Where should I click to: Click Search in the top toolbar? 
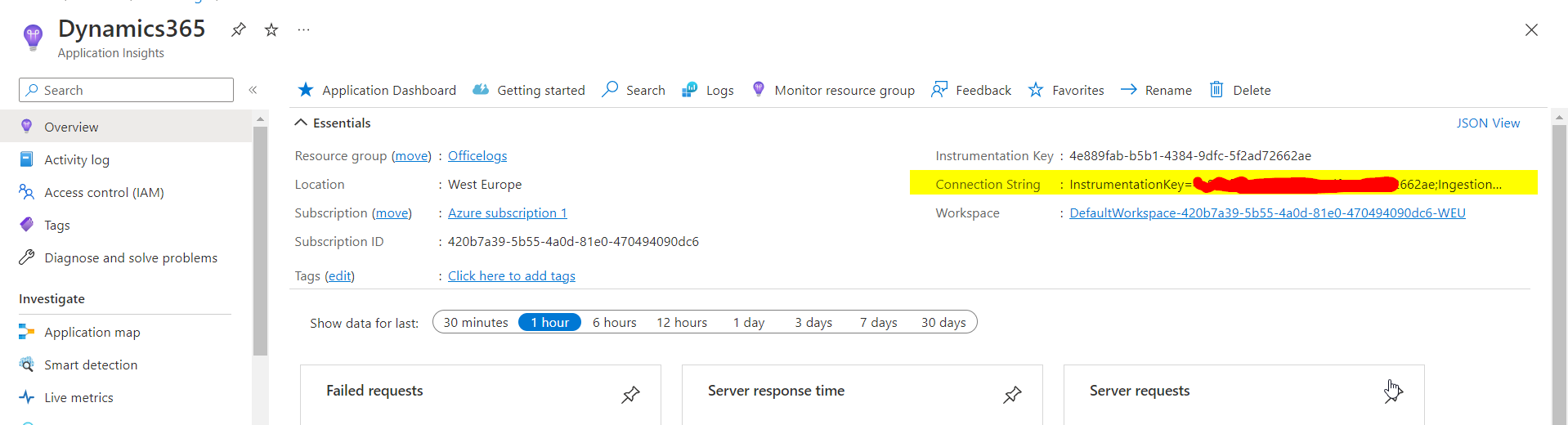coord(634,90)
